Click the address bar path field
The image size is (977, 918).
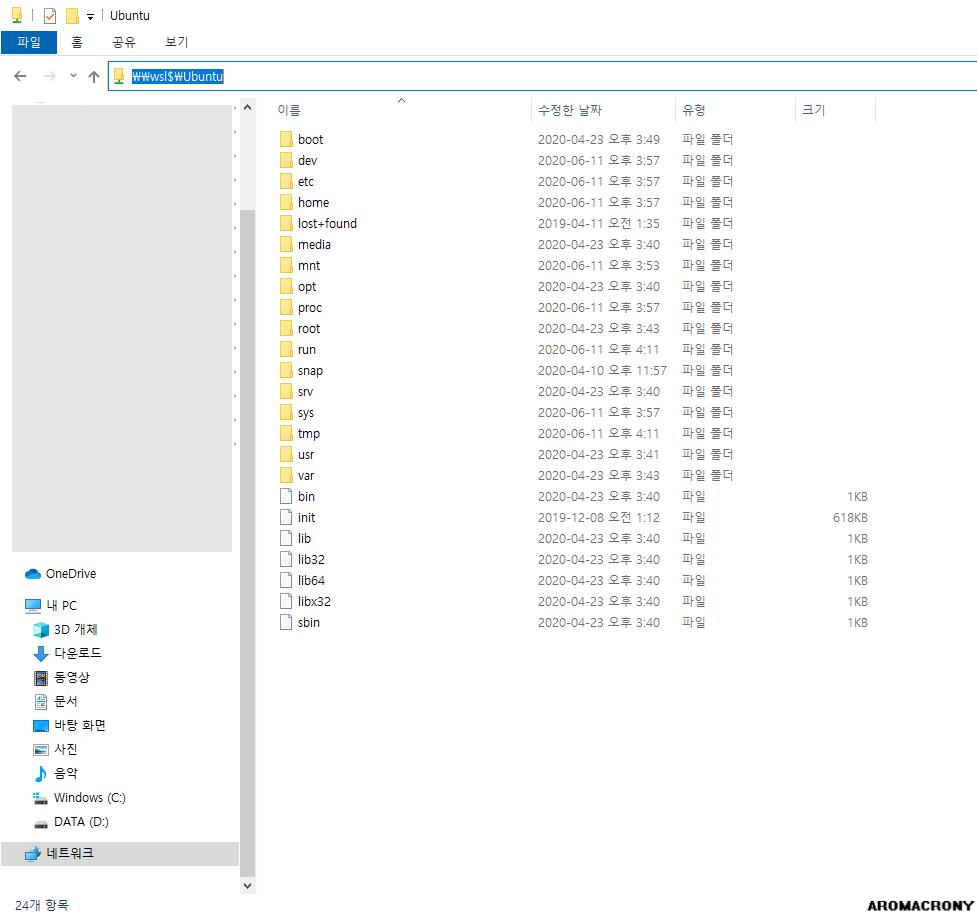click(542, 76)
